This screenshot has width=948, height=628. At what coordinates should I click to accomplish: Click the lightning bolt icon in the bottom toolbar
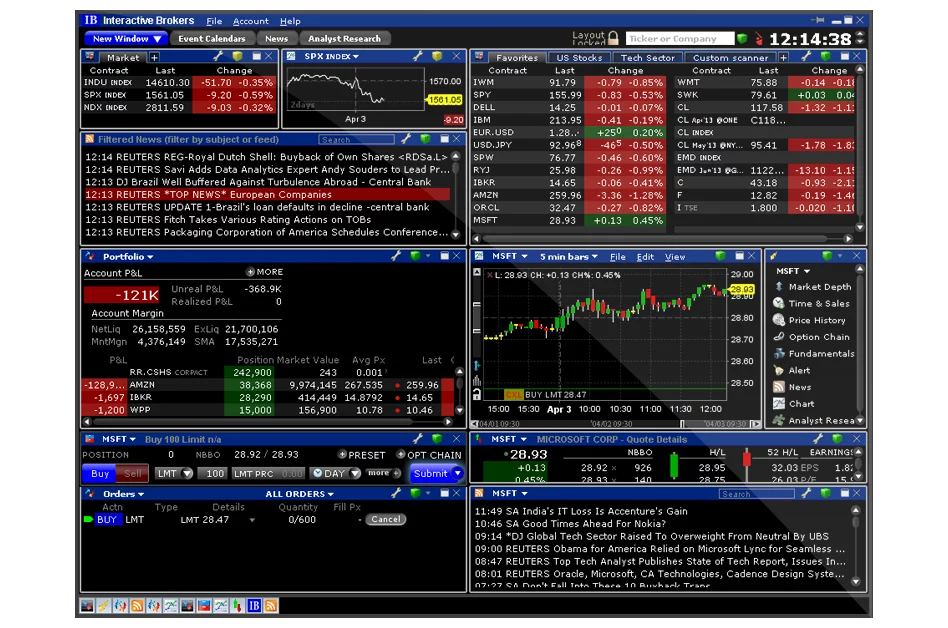point(103,605)
